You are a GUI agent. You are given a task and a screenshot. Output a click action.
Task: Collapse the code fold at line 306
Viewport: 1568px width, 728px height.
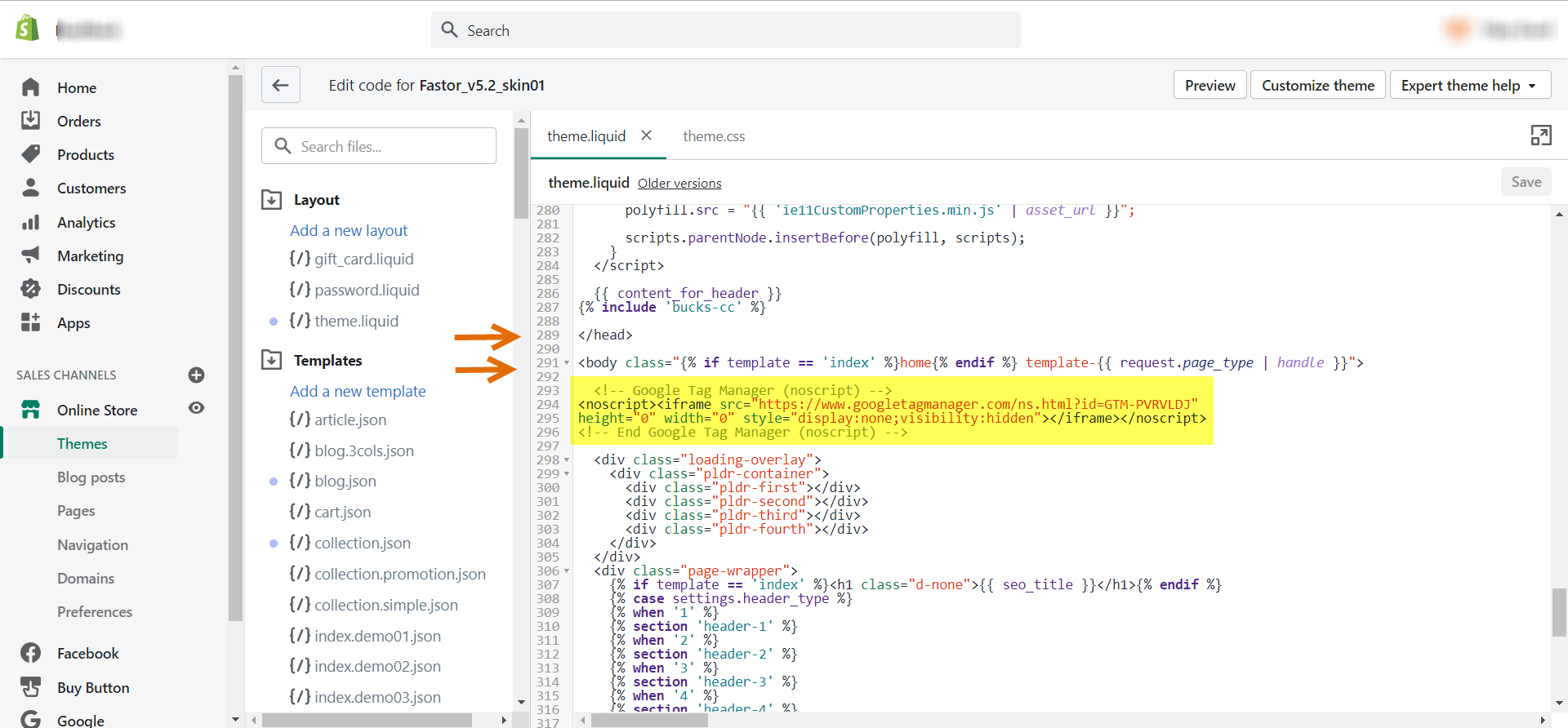coord(567,571)
